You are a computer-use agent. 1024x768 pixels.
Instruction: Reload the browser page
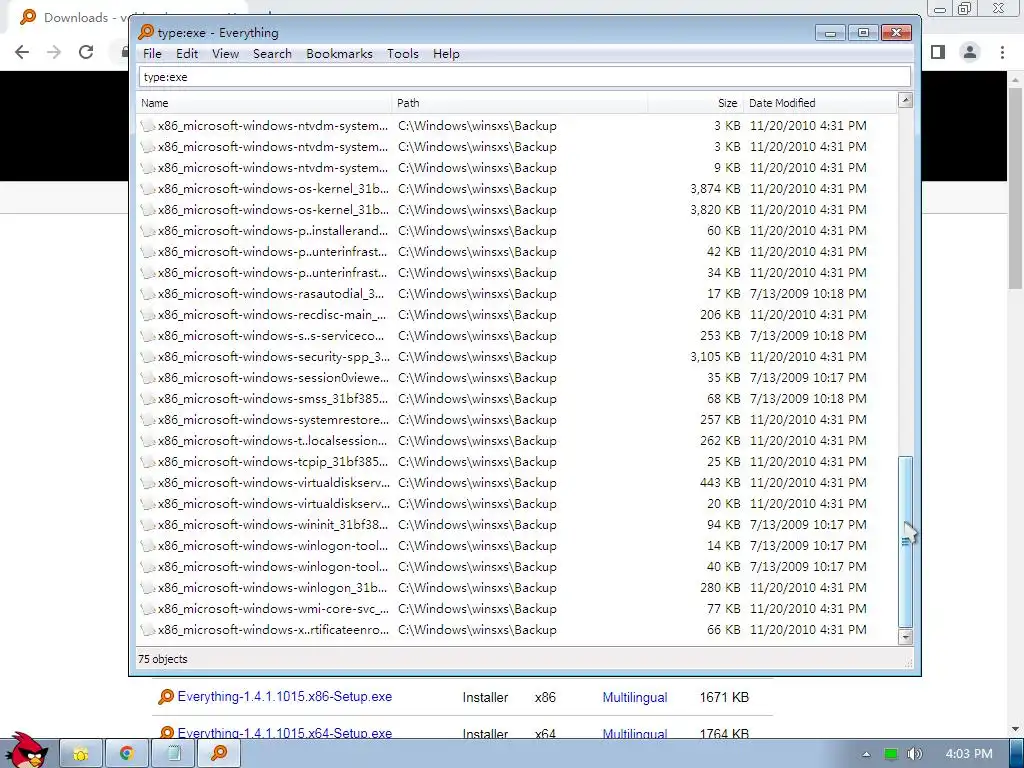click(86, 52)
